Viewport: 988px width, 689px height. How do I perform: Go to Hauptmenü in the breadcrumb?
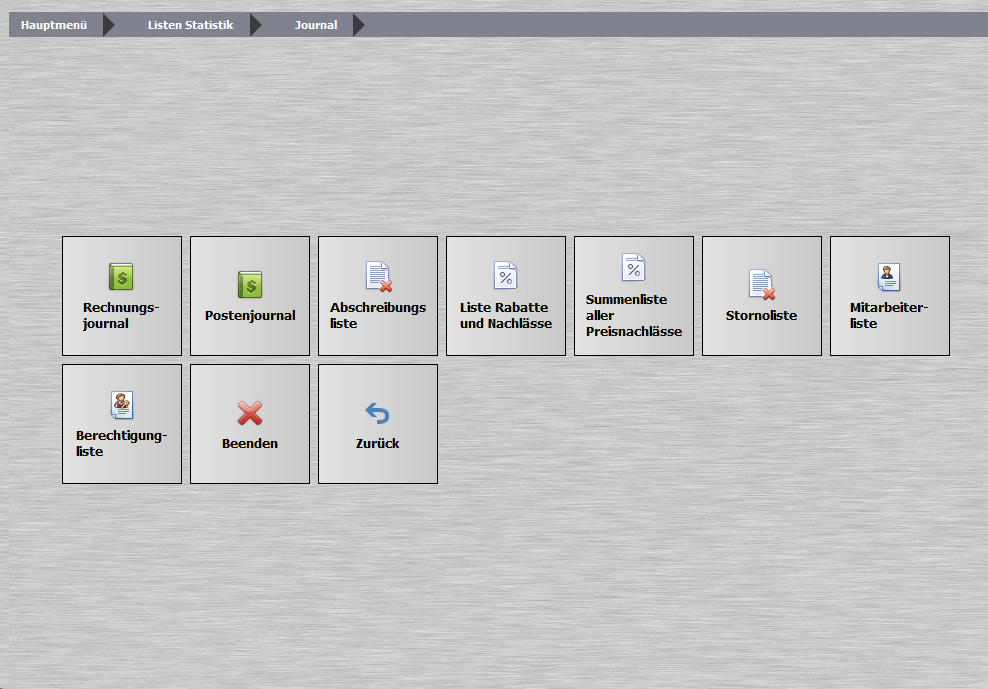point(54,25)
